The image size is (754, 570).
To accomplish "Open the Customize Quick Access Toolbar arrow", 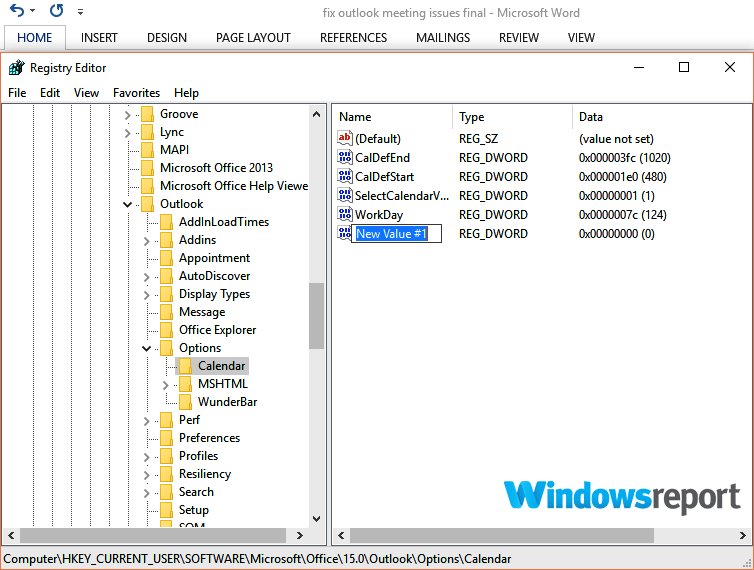I will tap(80, 12).
